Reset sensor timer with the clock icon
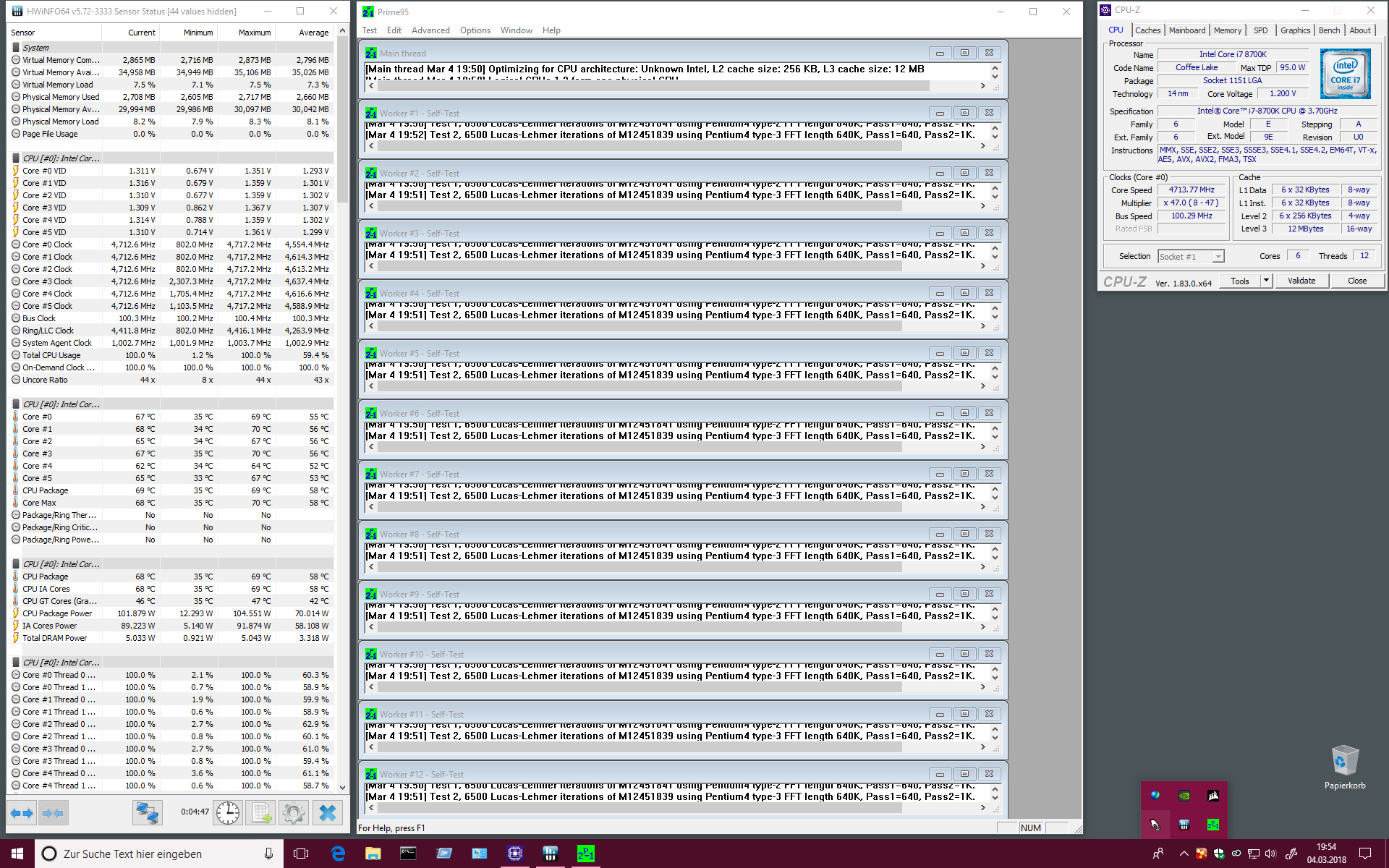This screenshot has height=868, width=1389. click(228, 813)
